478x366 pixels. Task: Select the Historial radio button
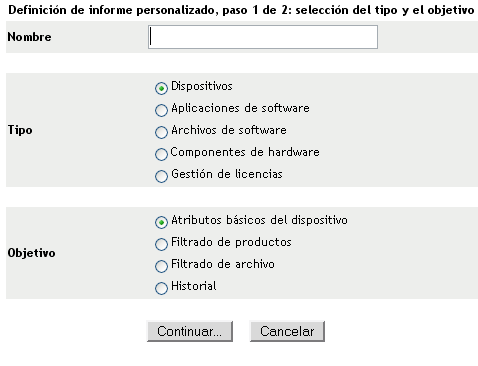[x=161, y=288]
